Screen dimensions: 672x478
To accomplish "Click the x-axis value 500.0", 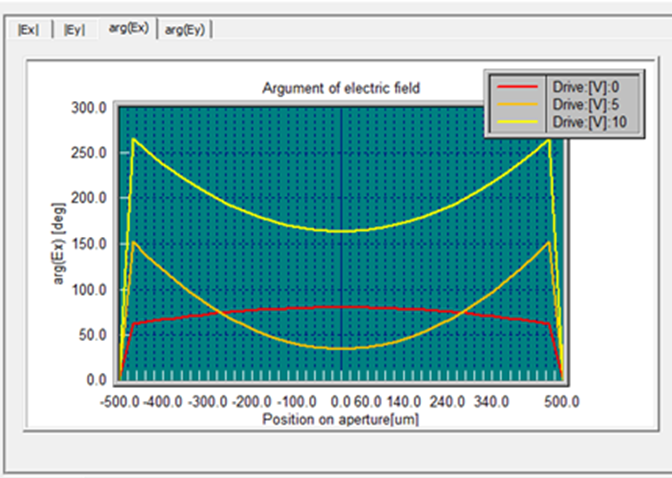I will [x=561, y=402].
